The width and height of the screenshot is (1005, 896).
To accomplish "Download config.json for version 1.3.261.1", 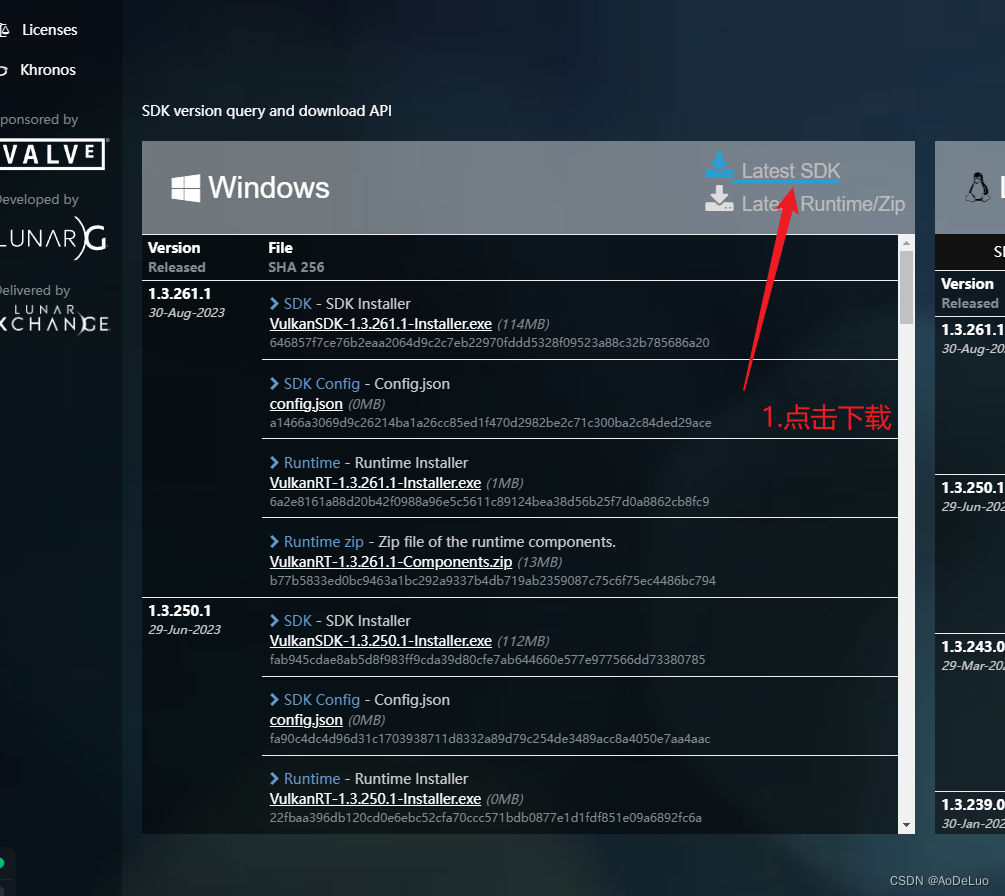I will (x=306, y=404).
